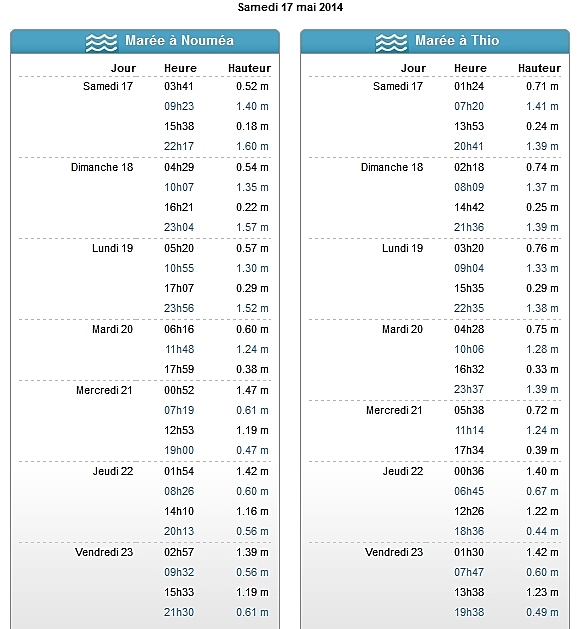This screenshot has height=629, width=580.
Task: Select the Marée à Nouméa panel title
Action: [x=179, y=41]
